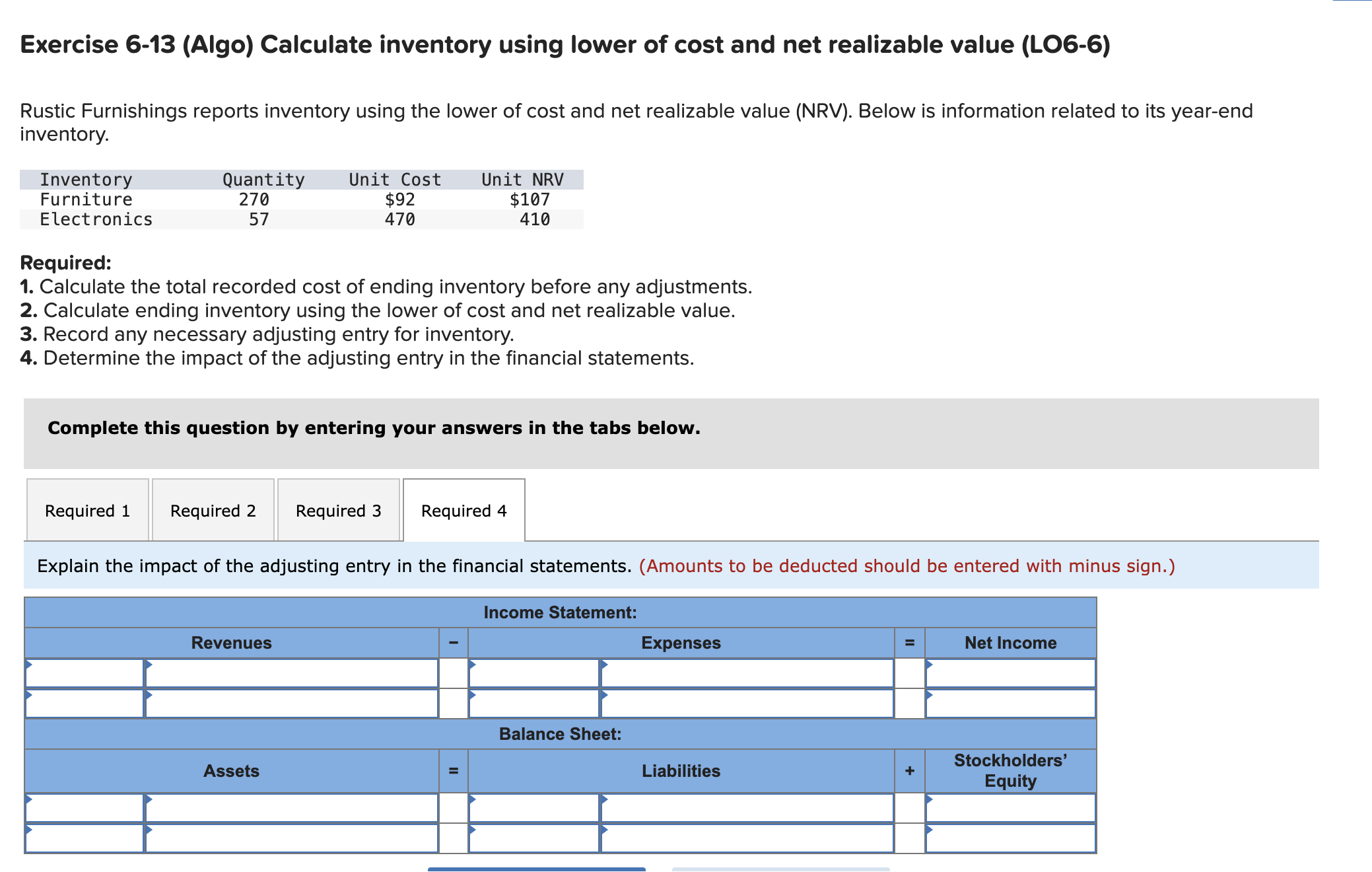Click the blue navigation button at bottom
The width and height of the screenshot is (1372, 872).
(535, 869)
